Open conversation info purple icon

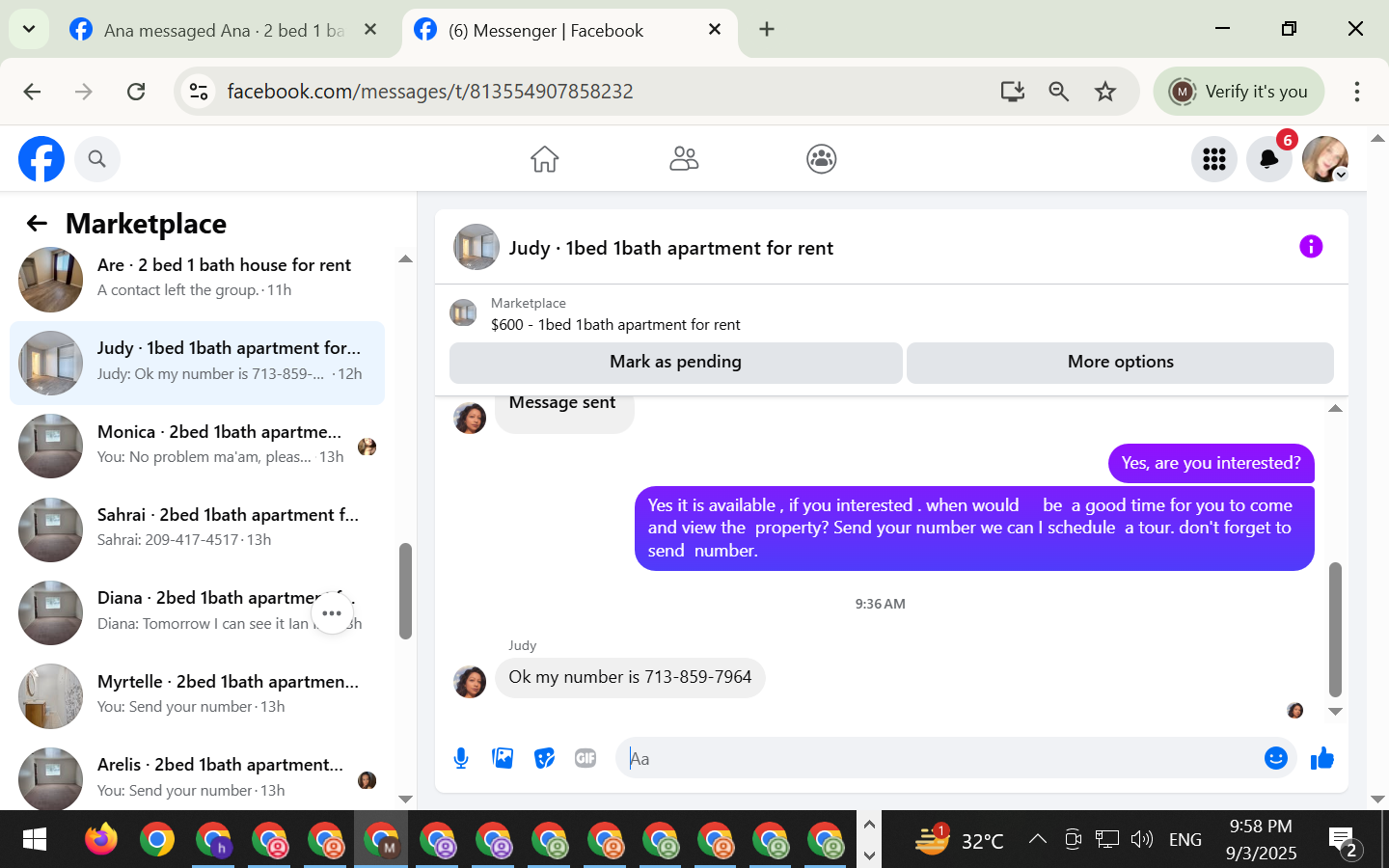[1311, 247]
